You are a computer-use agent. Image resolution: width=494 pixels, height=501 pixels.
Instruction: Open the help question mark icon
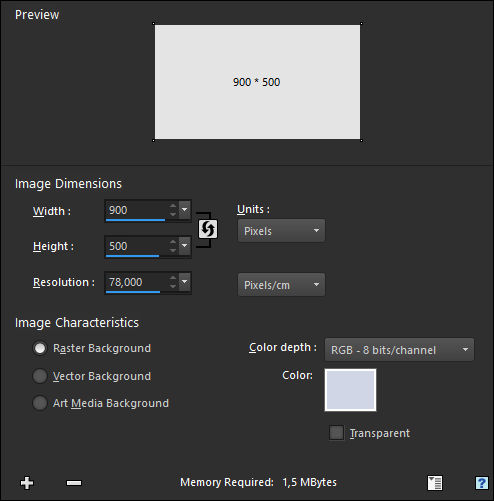(481, 483)
